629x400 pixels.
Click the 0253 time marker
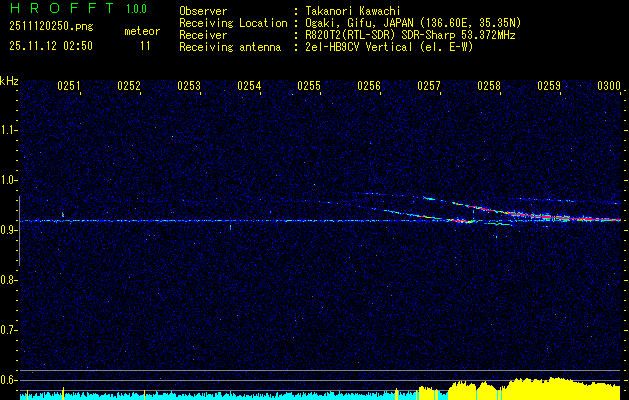tap(189, 87)
